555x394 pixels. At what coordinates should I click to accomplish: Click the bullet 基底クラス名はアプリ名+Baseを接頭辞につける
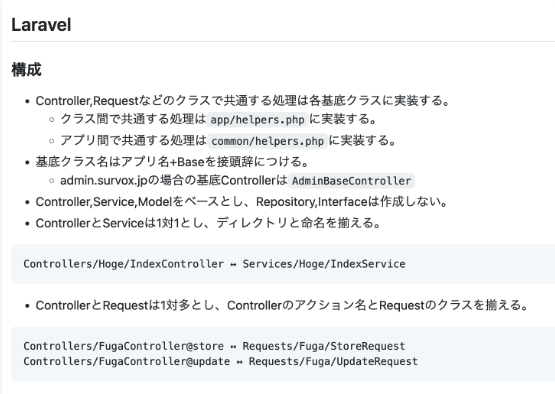coord(173,162)
